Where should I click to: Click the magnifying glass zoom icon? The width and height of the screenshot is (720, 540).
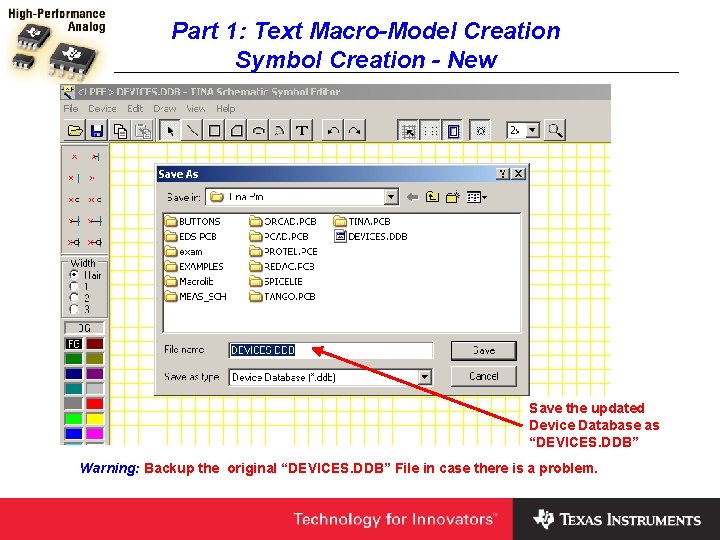555,131
